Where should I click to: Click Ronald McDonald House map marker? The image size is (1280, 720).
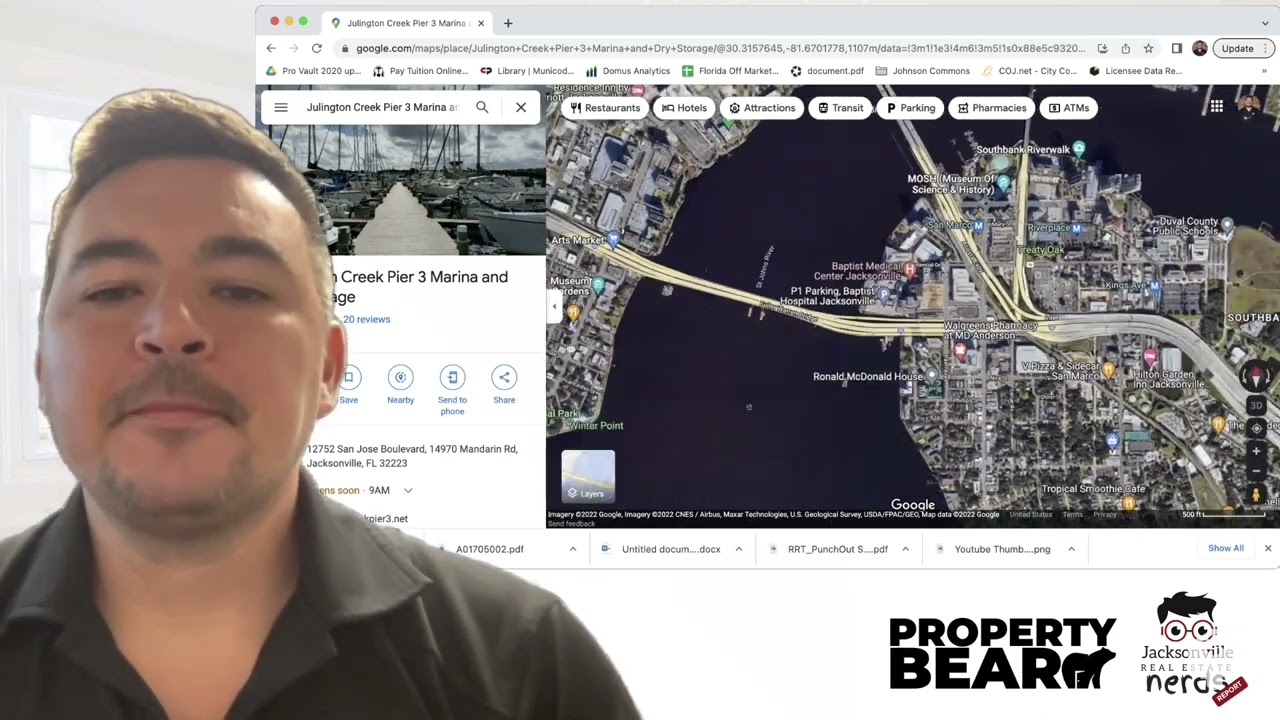932,376
